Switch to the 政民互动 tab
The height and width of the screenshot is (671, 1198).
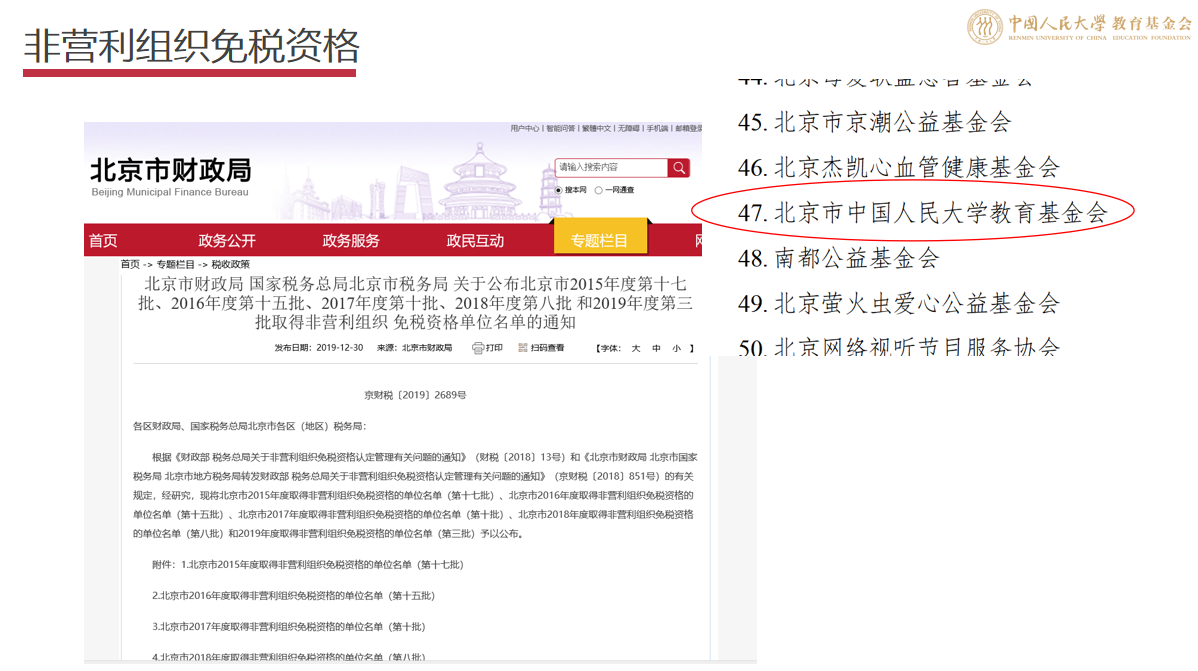[475, 240]
